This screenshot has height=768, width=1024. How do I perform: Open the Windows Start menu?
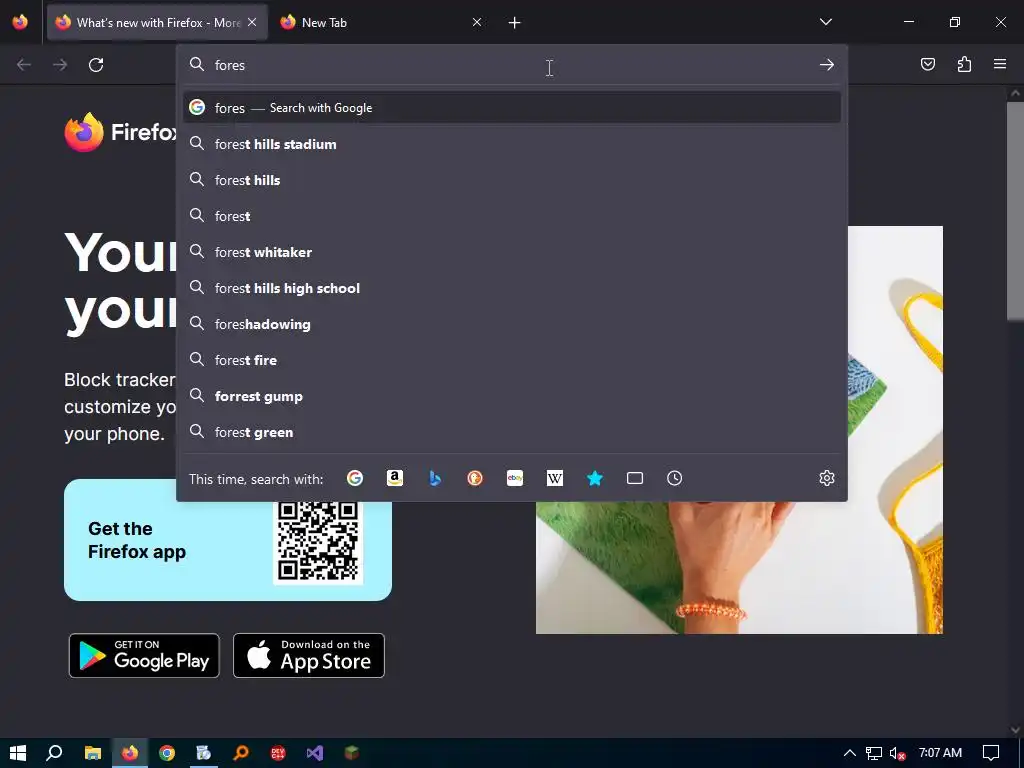(18, 753)
